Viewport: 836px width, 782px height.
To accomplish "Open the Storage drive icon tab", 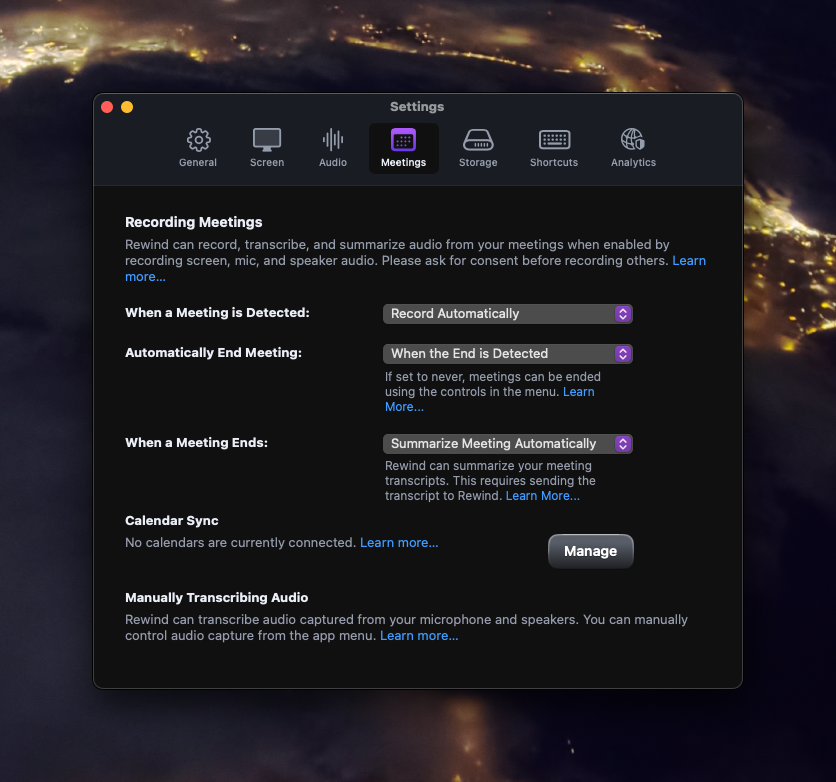I will click(x=478, y=140).
